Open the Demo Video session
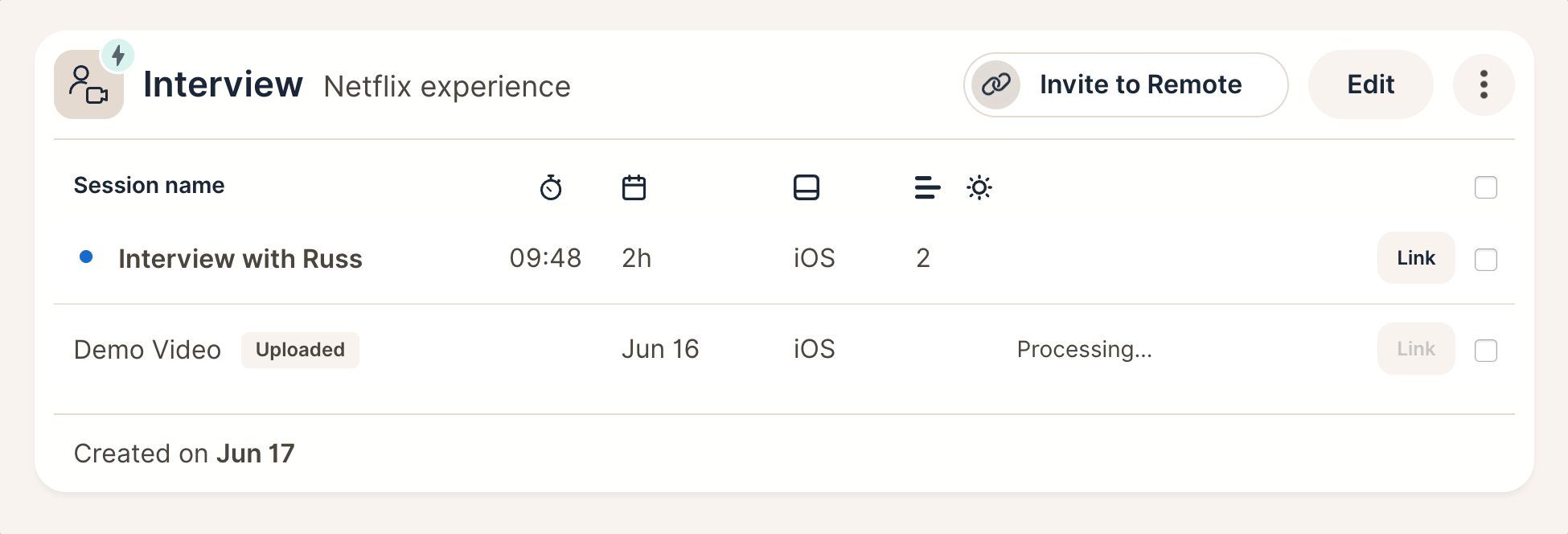 tap(147, 350)
